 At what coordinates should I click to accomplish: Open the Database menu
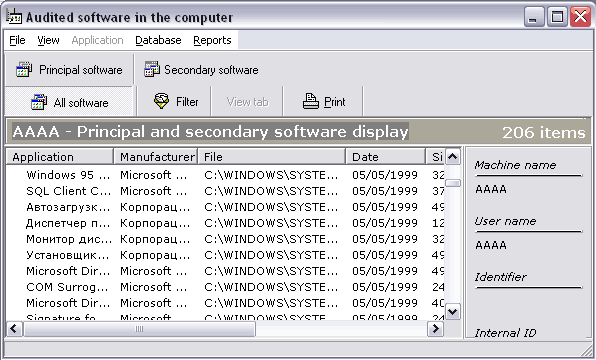tap(158, 40)
